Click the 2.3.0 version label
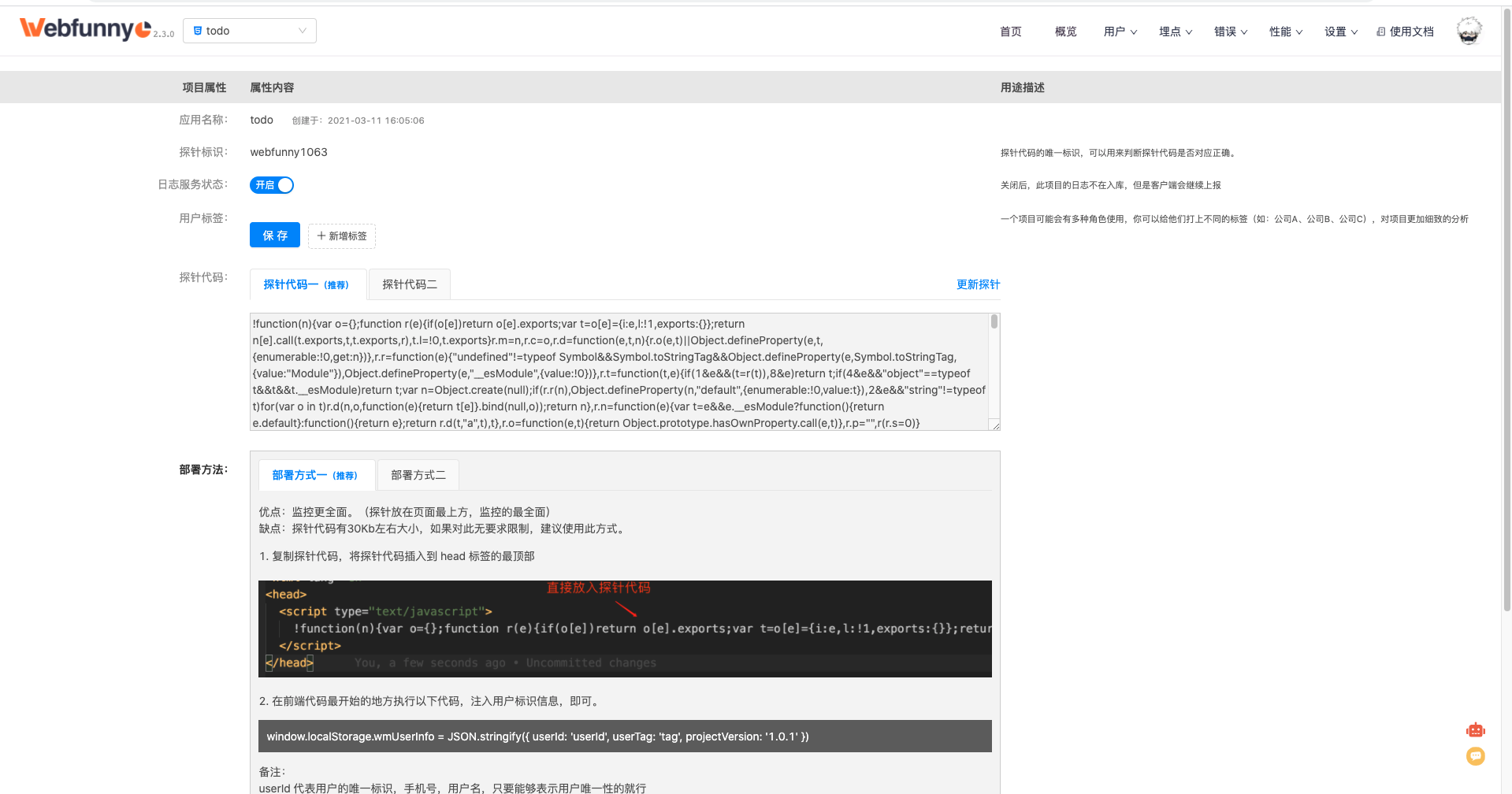 click(163, 34)
